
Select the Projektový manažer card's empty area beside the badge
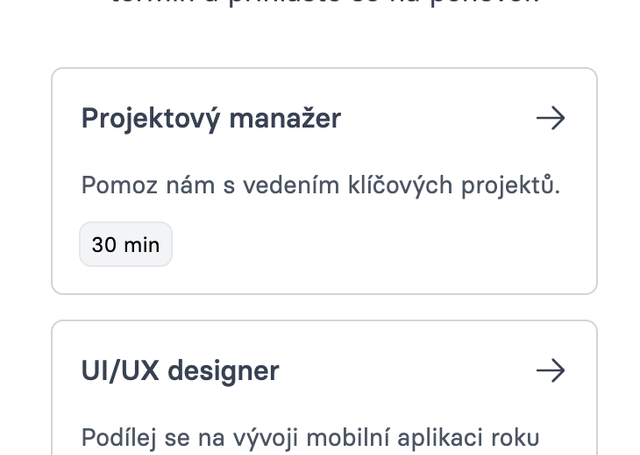tap(380, 245)
